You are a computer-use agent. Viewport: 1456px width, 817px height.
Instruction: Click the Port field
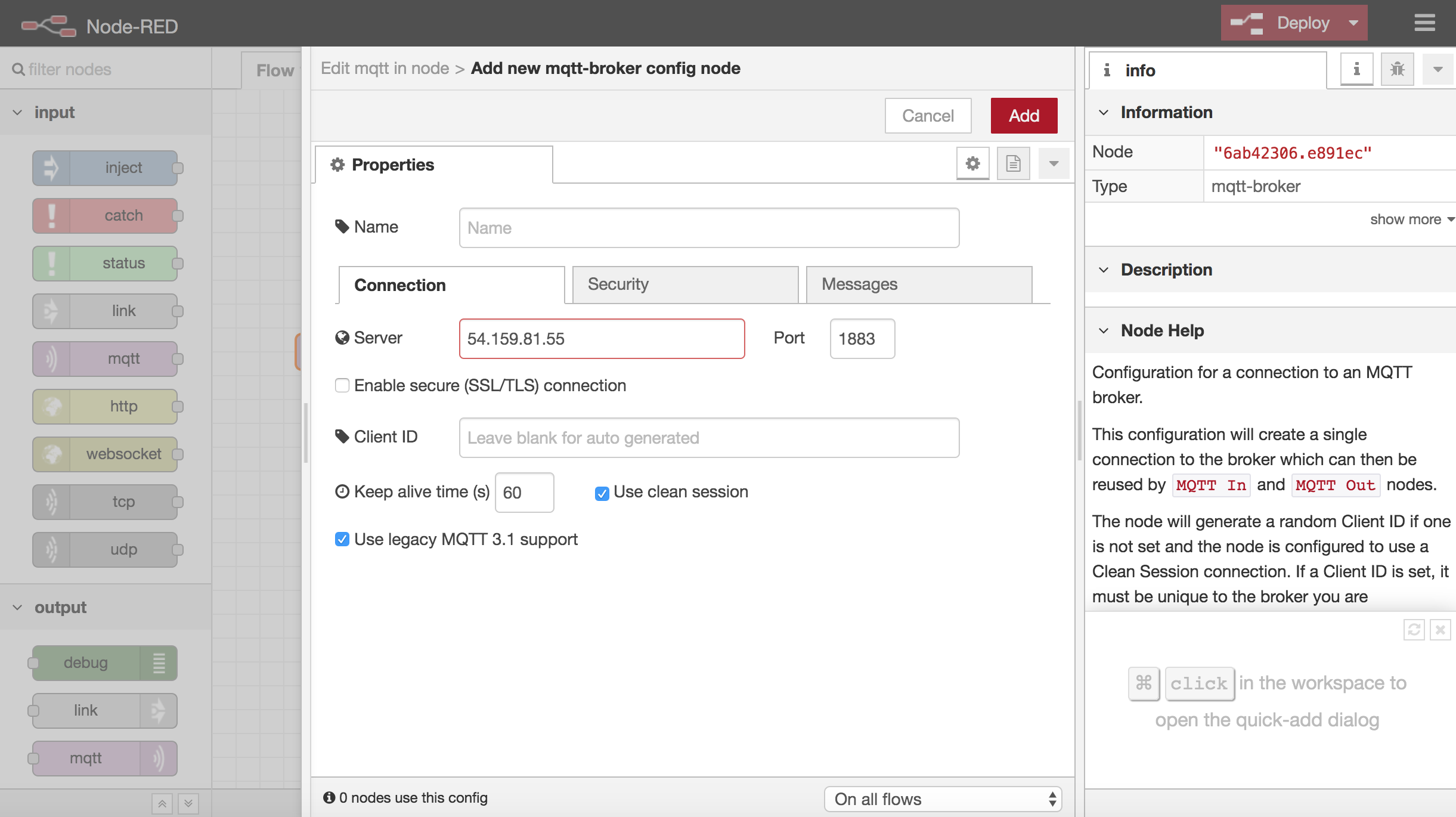(862, 339)
